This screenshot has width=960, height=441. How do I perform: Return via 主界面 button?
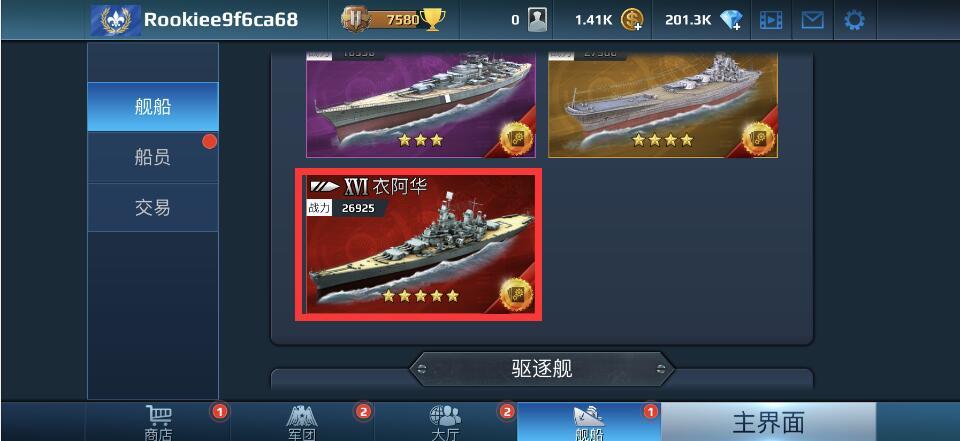(x=768, y=423)
